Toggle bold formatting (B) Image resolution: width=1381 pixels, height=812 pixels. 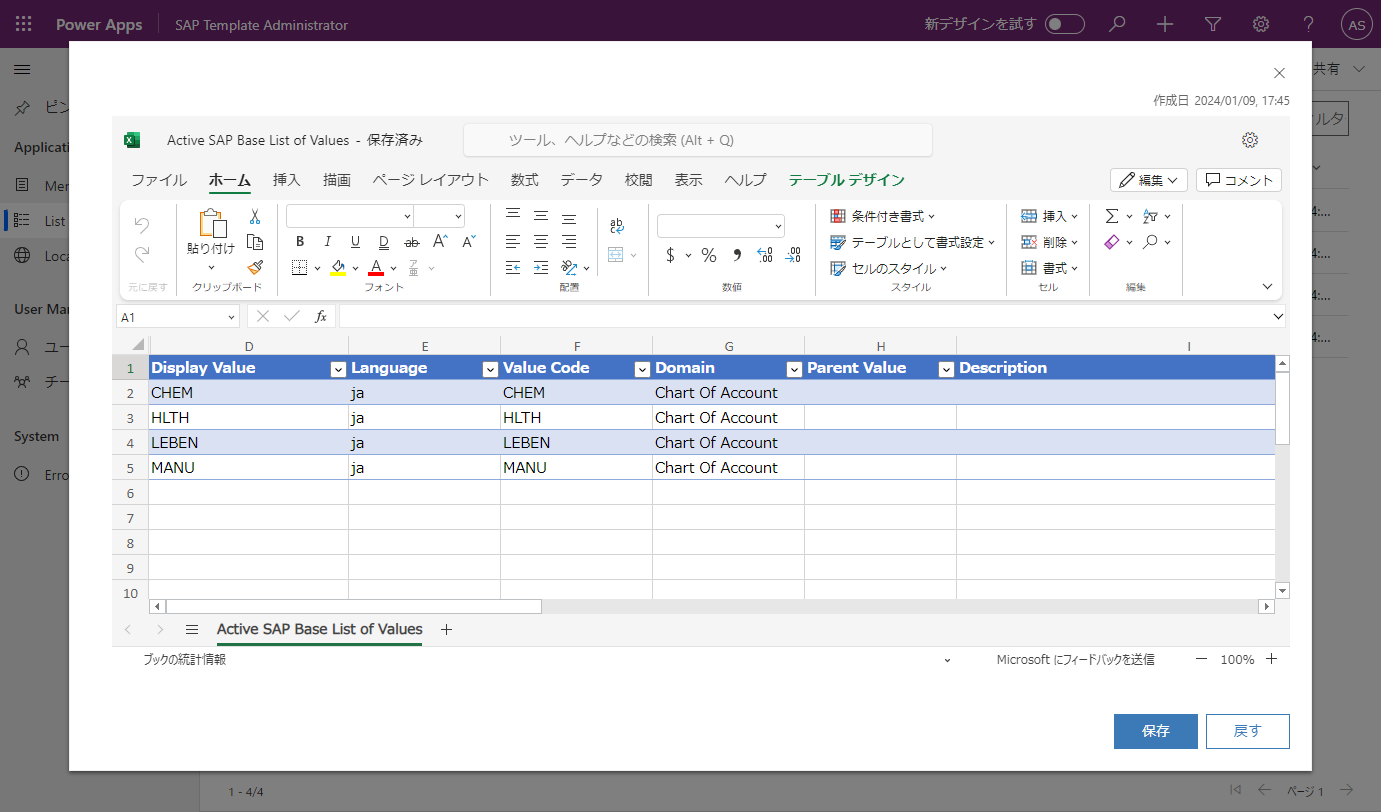pos(300,242)
